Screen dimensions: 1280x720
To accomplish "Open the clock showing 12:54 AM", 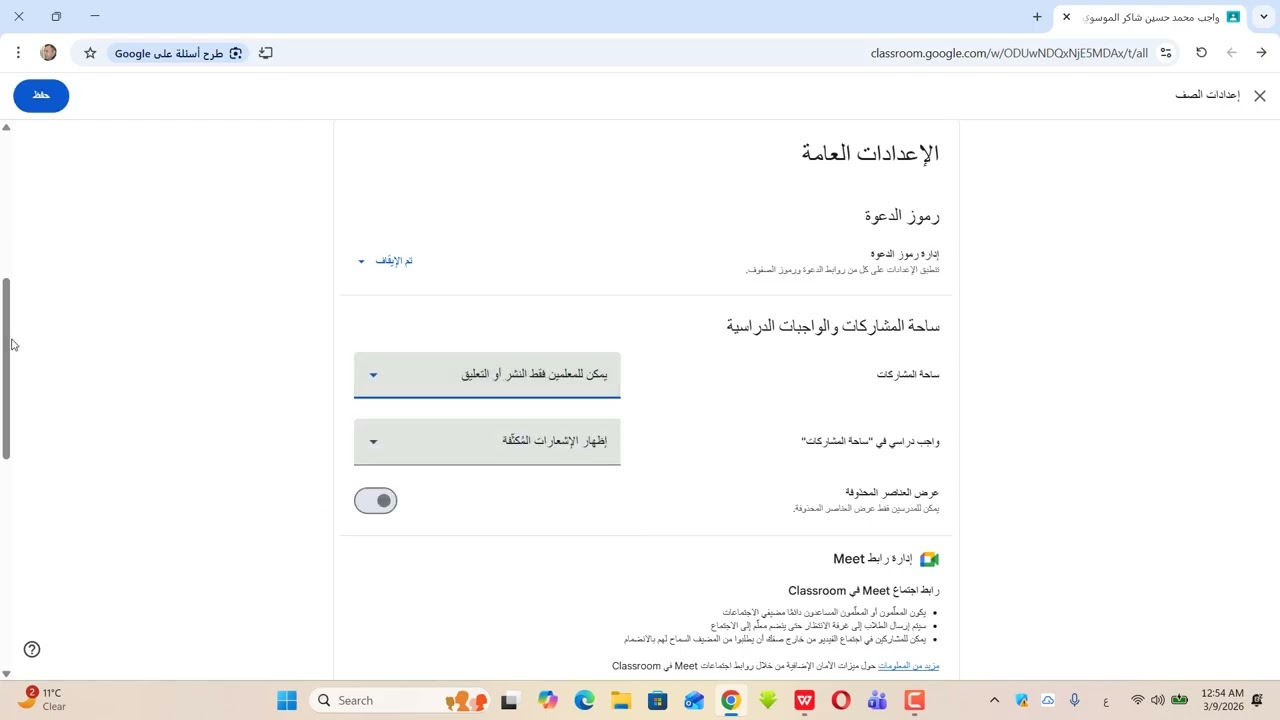I will coord(1221,701).
